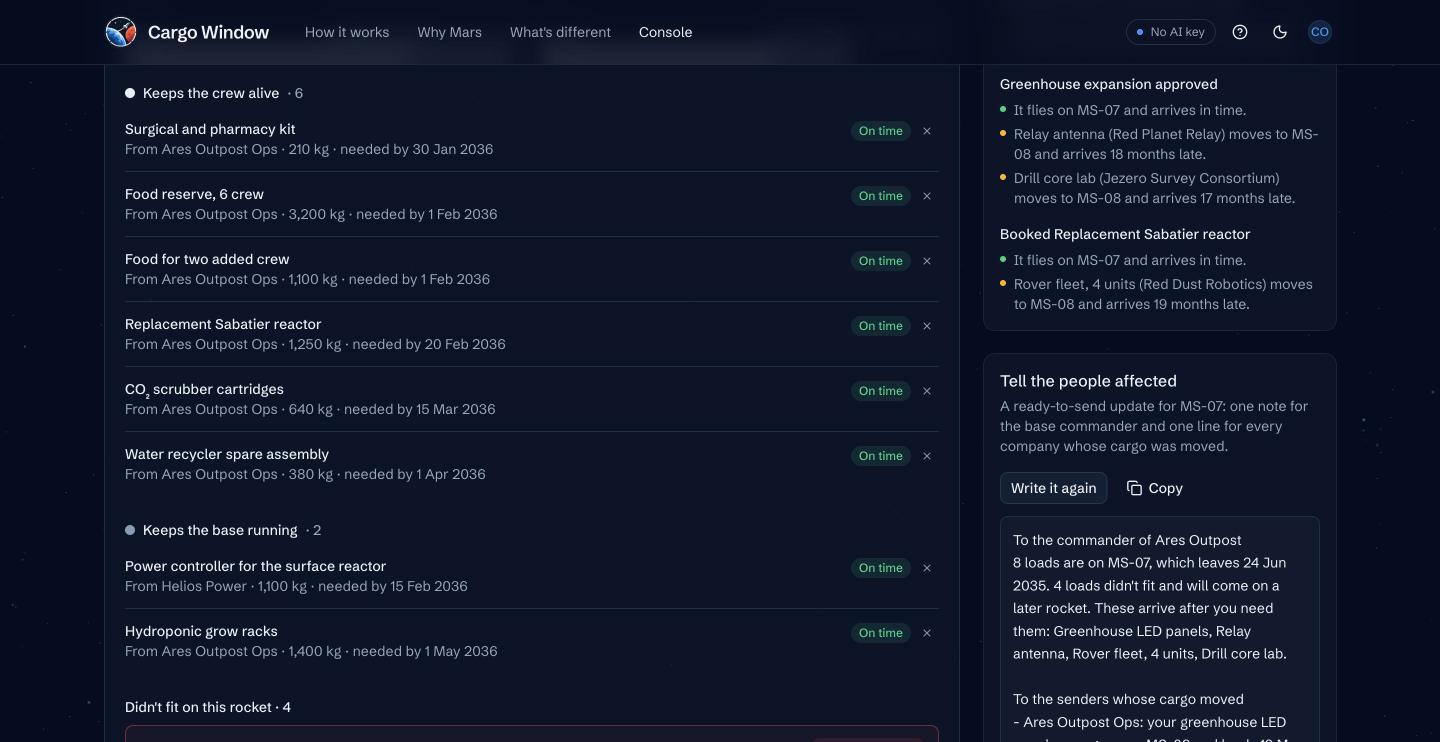Screen dimensions: 1440x742
Task: Open the help question mark icon
Action: click(1240, 32)
